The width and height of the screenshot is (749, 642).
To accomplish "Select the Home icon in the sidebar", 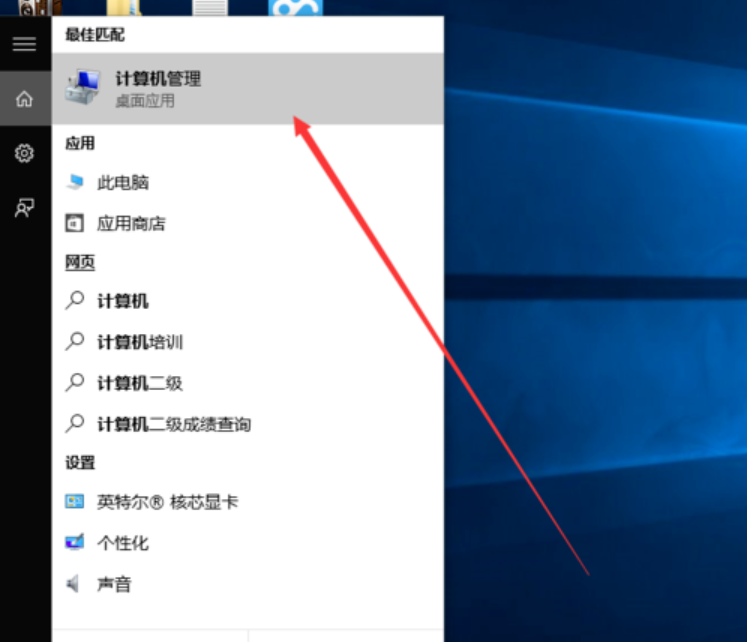I will click(x=24, y=99).
